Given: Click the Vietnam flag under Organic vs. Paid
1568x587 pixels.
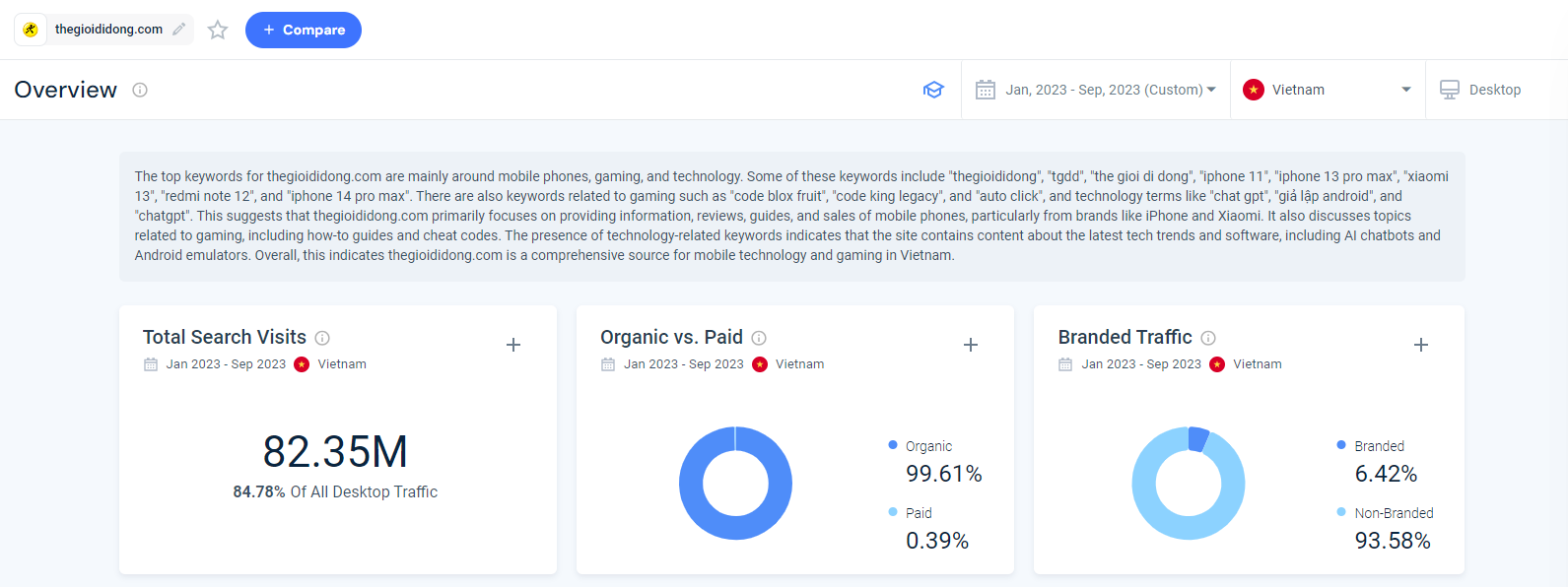Looking at the screenshot, I should coord(760,364).
